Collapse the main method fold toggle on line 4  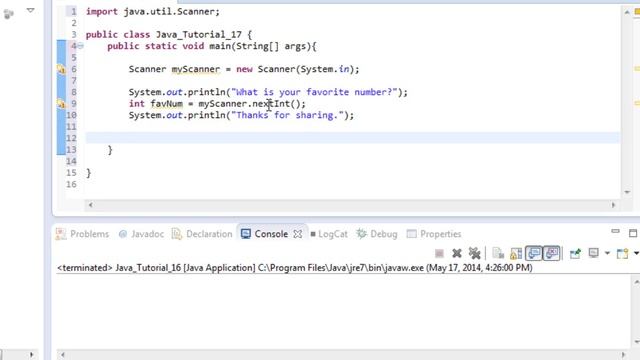[81, 46]
